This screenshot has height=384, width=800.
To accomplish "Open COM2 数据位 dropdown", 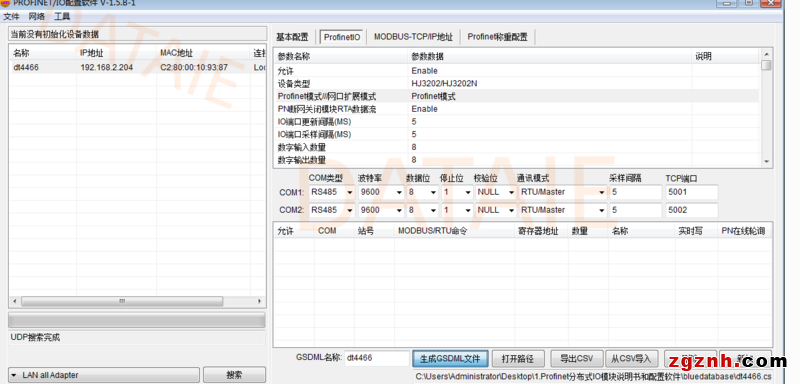I will tap(422, 210).
